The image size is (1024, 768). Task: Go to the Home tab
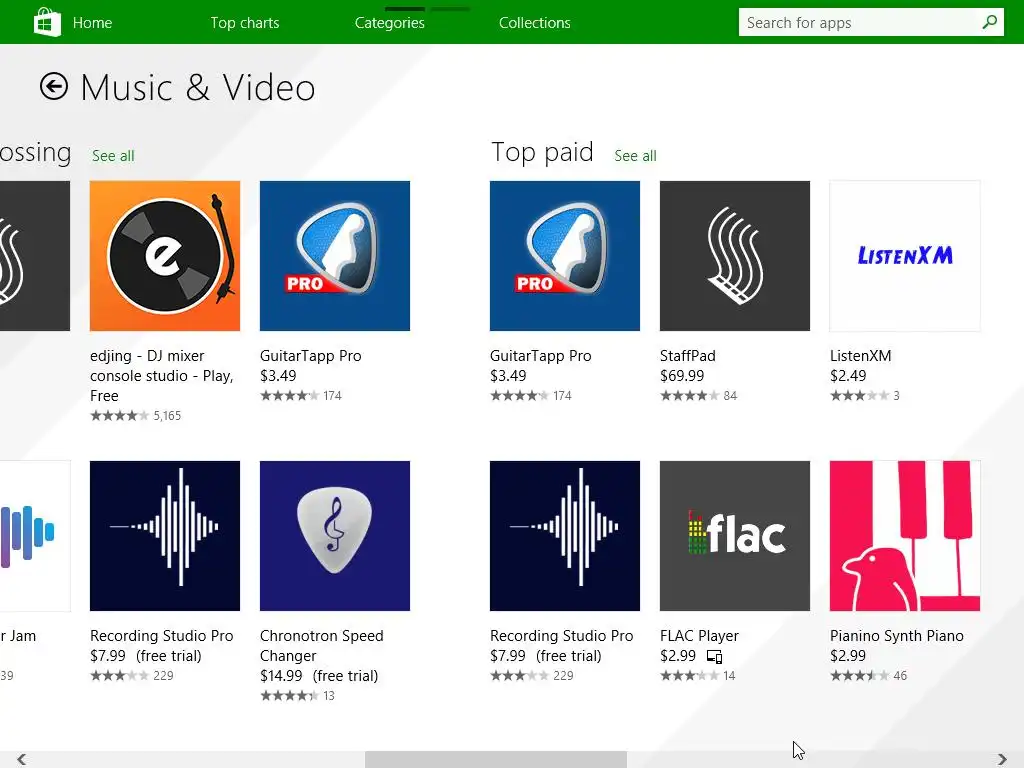point(92,23)
